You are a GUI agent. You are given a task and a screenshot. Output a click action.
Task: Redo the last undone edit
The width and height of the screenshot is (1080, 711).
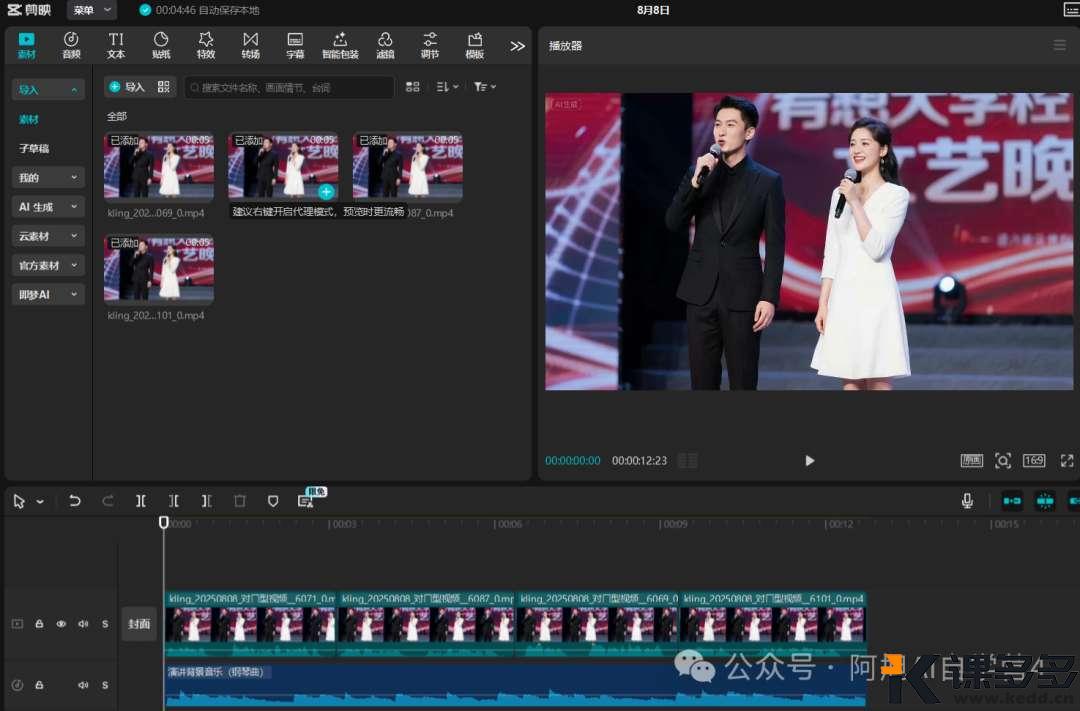coord(108,501)
